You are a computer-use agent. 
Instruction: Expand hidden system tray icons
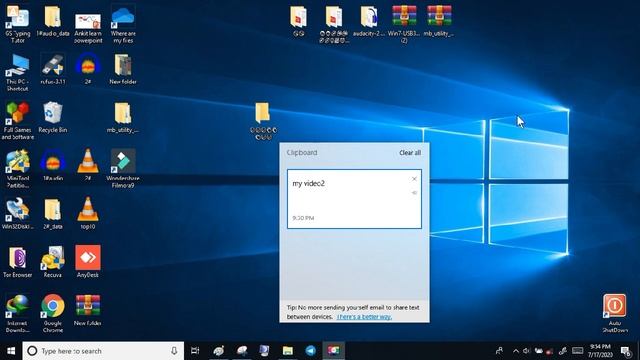point(516,351)
